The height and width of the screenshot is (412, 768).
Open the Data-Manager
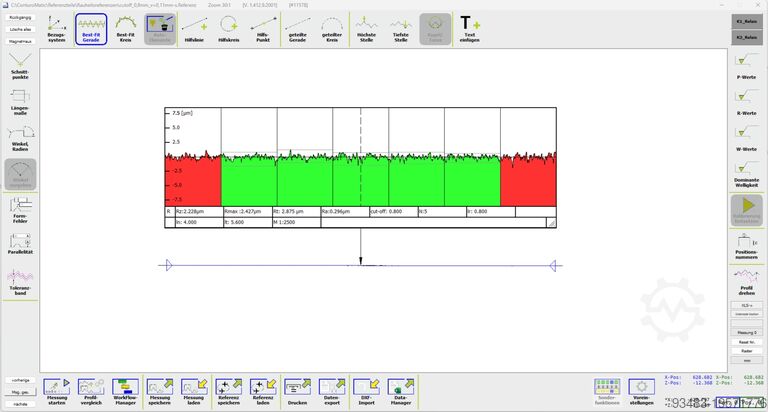click(401, 390)
